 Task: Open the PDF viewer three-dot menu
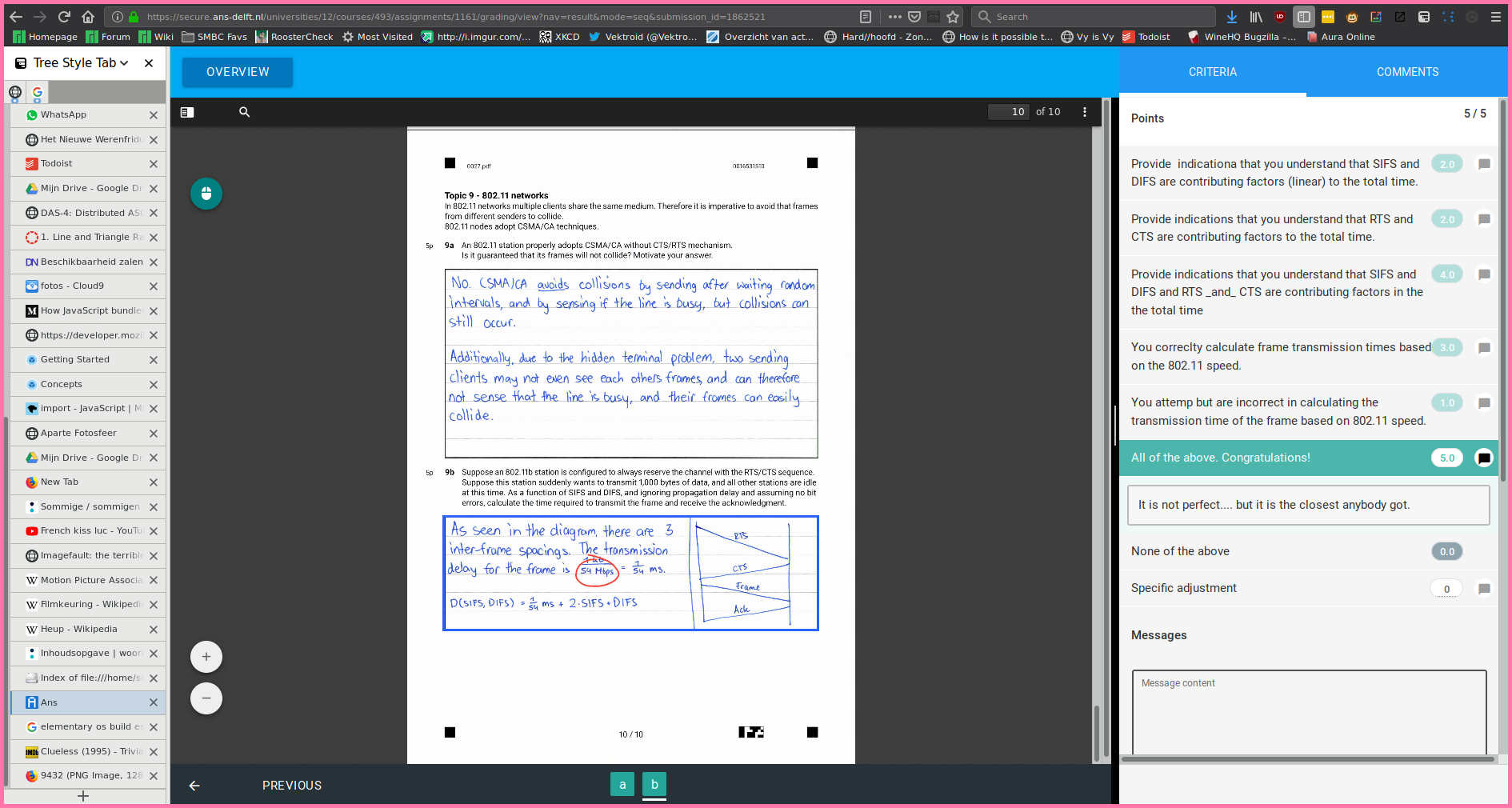(x=1085, y=112)
